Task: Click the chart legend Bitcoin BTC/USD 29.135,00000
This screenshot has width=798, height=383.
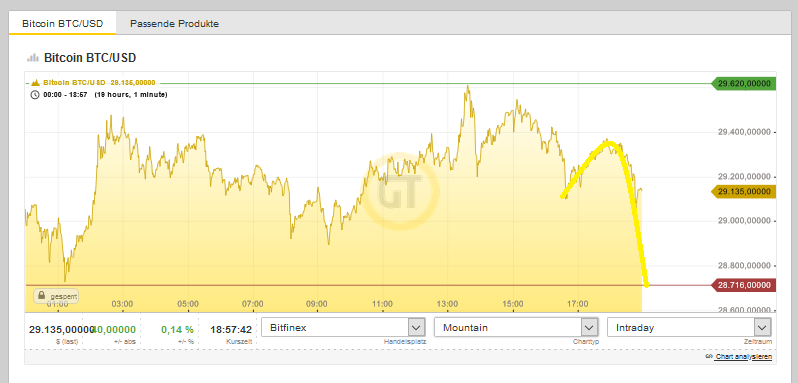Action: (99, 83)
